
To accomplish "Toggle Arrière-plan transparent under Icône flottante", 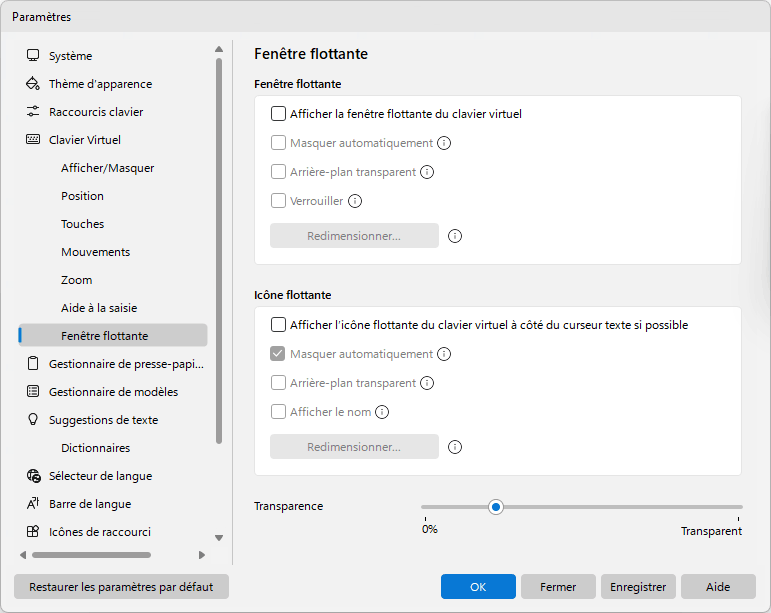I will [x=278, y=383].
